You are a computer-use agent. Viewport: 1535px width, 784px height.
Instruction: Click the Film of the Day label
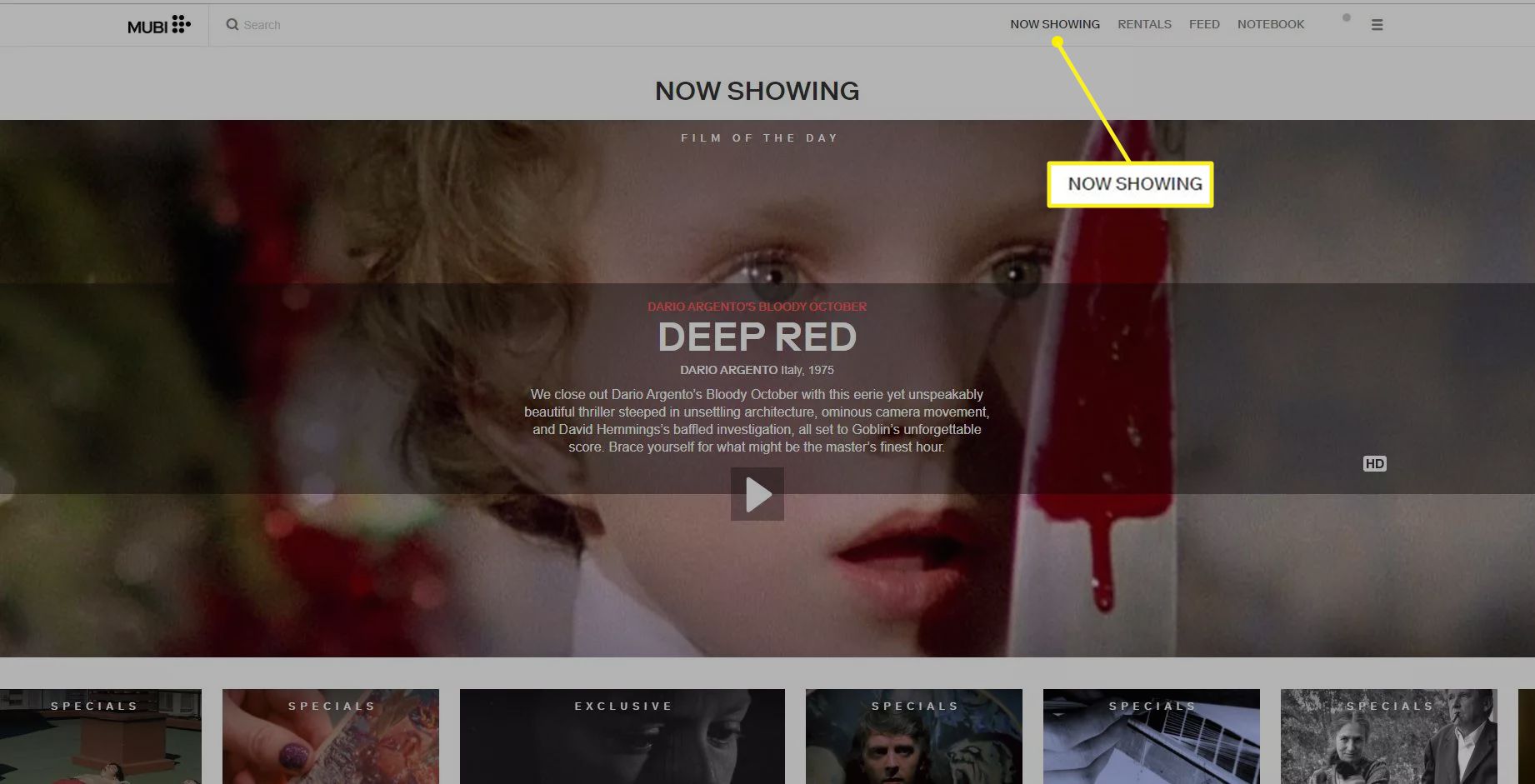[759, 138]
